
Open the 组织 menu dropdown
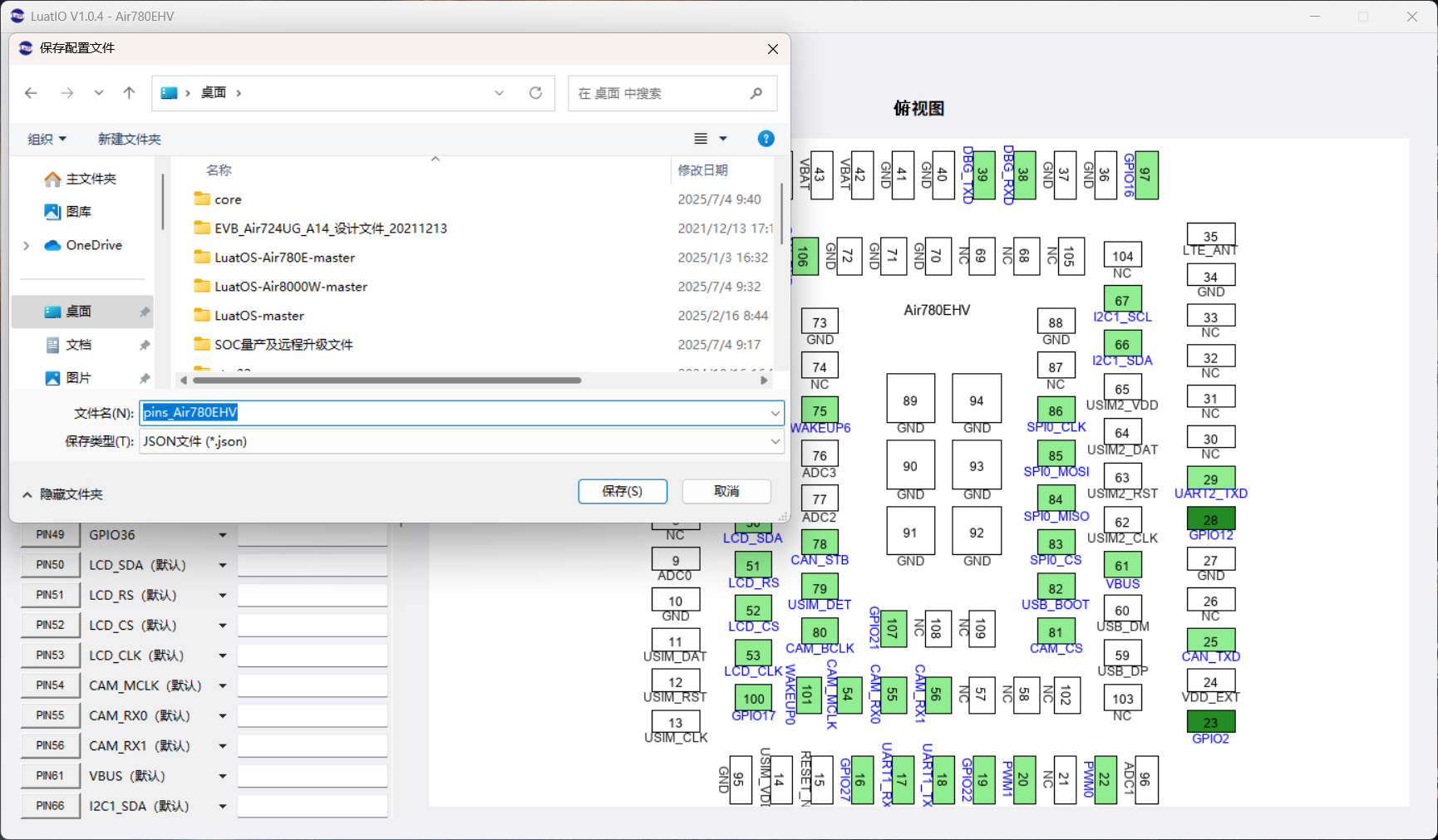(x=47, y=139)
